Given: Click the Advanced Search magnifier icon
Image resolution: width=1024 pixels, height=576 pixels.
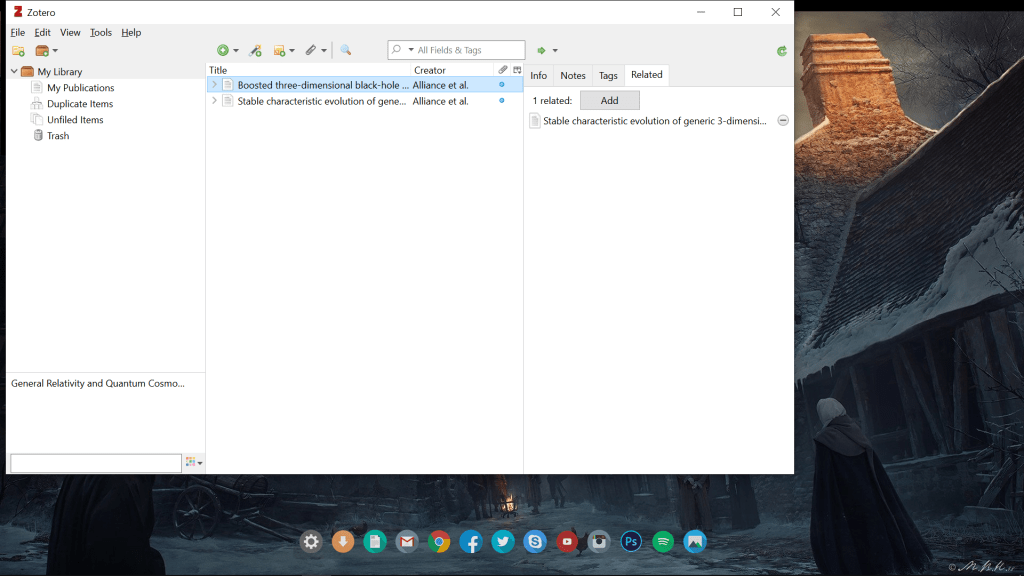Looking at the screenshot, I should click(346, 50).
